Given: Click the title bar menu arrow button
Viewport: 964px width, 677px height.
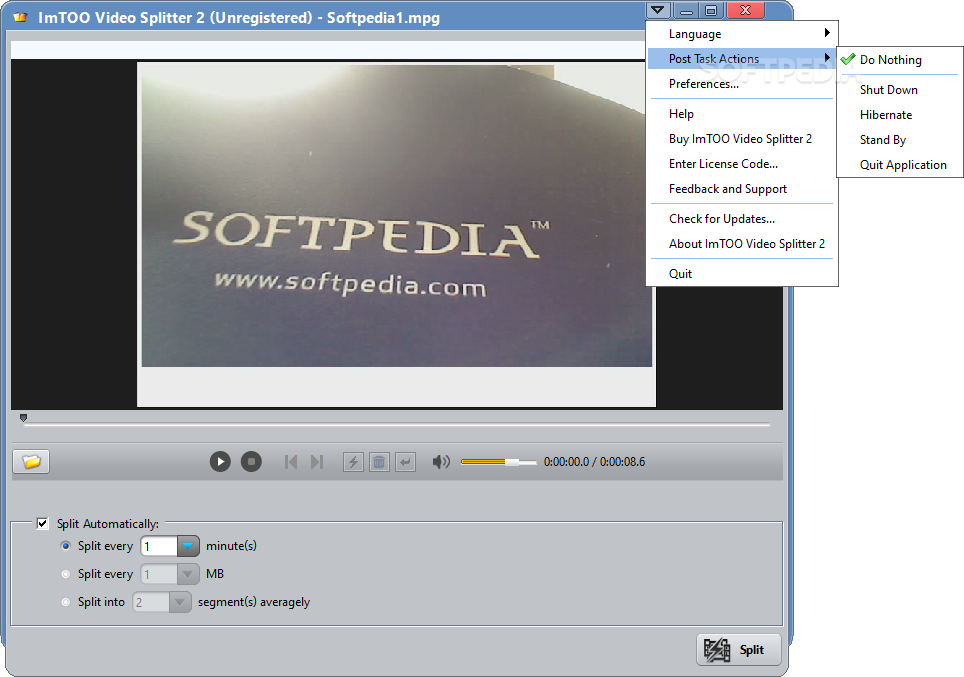Looking at the screenshot, I should (658, 10).
